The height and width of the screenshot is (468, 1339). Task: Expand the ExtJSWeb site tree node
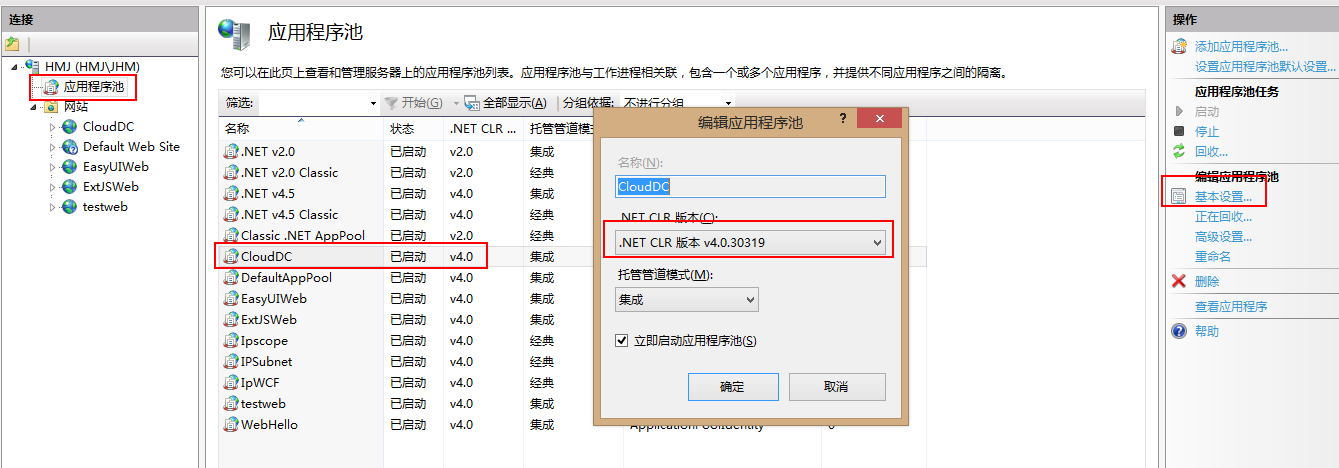tap(54, 187)
